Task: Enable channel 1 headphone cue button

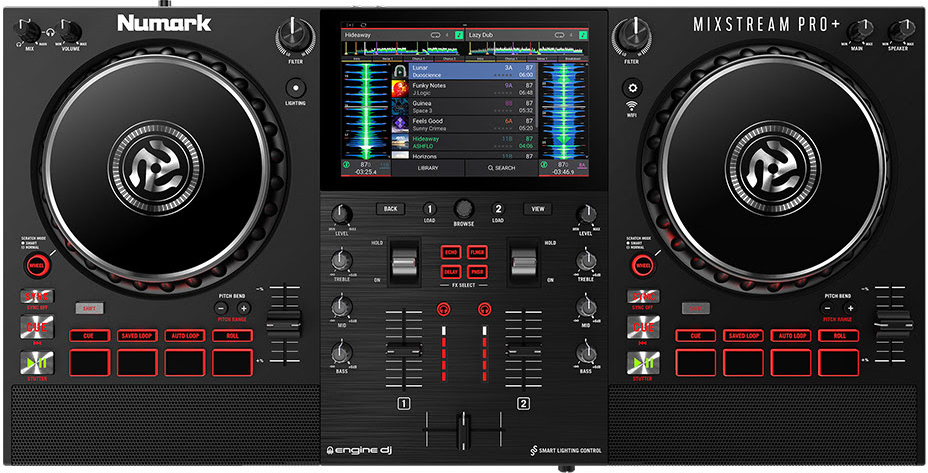Action: pos(443,310)
